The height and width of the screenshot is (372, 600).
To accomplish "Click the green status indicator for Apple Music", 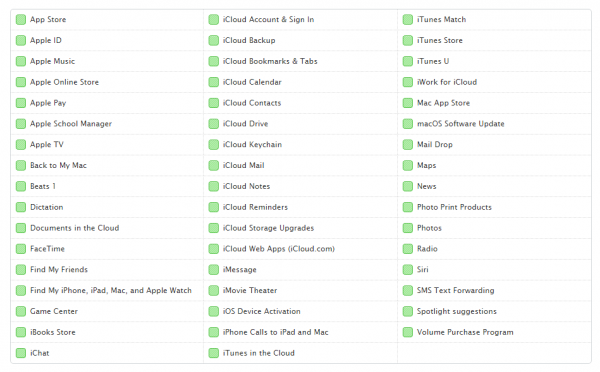I will click(x=21, y=61).
